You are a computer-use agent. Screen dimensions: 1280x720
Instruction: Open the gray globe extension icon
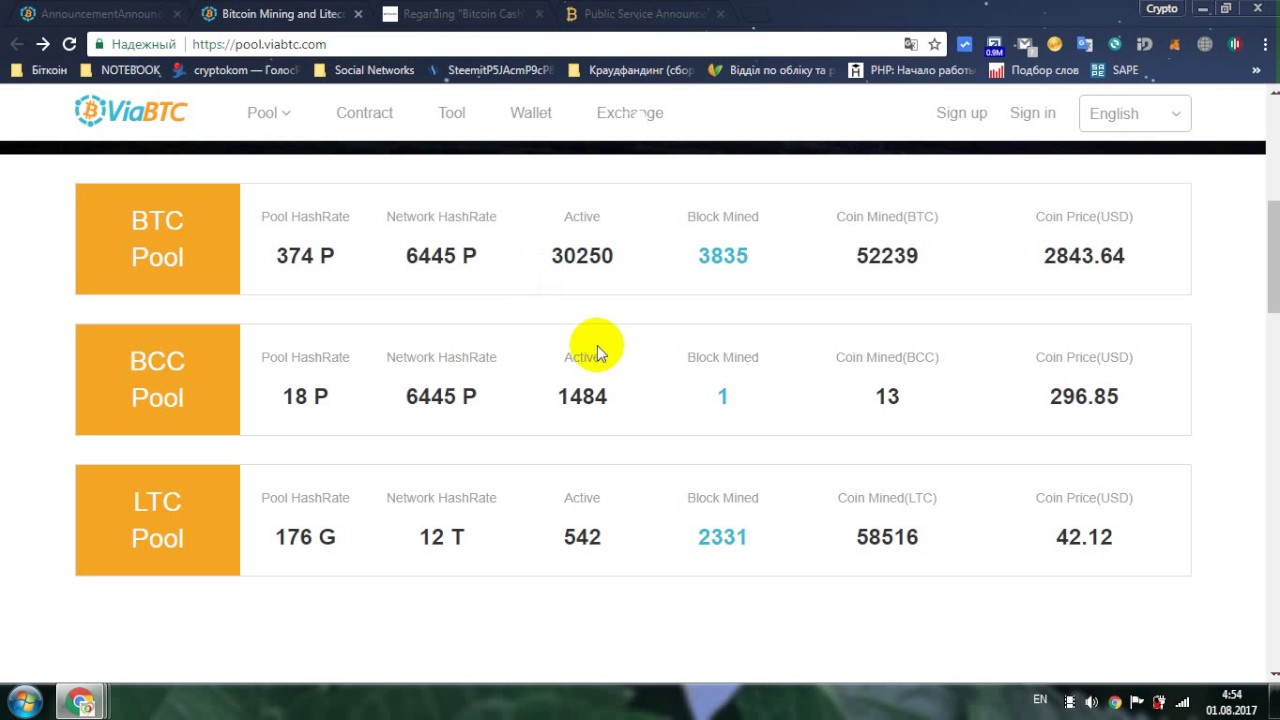(1204, 44)
